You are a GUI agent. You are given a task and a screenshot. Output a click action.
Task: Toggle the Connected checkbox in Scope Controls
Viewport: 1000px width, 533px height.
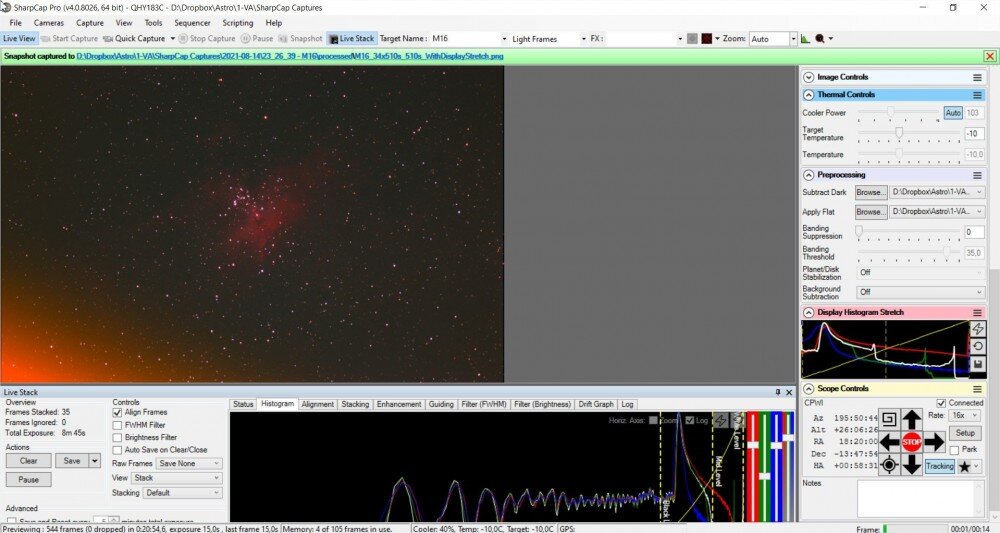point(941,403)
